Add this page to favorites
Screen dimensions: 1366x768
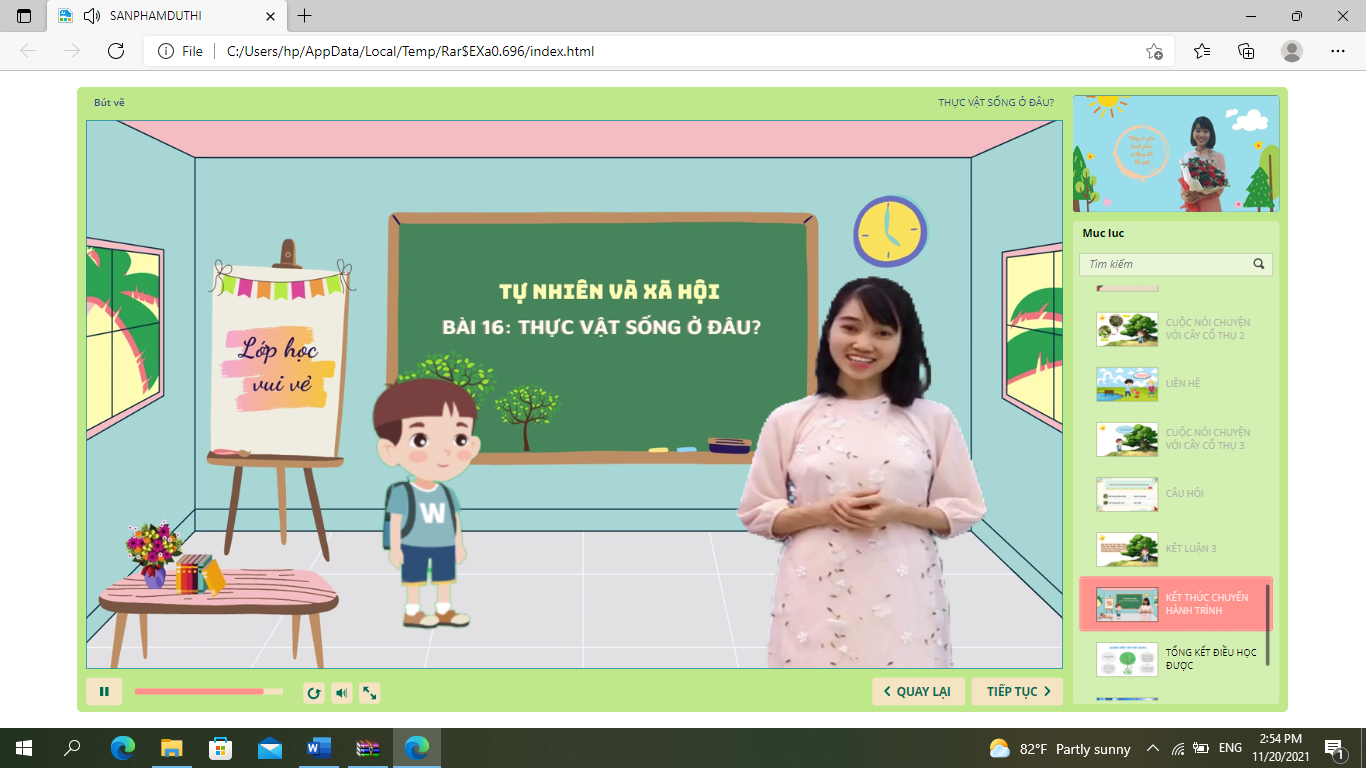point(1154,51)
